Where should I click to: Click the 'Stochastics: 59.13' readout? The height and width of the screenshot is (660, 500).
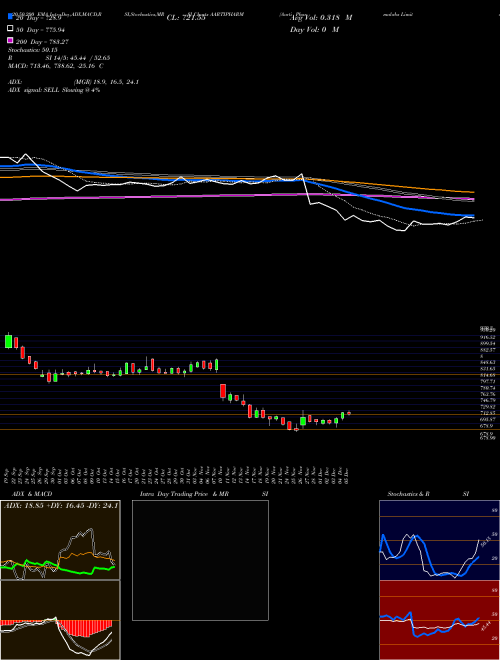[x=33, y=50]
